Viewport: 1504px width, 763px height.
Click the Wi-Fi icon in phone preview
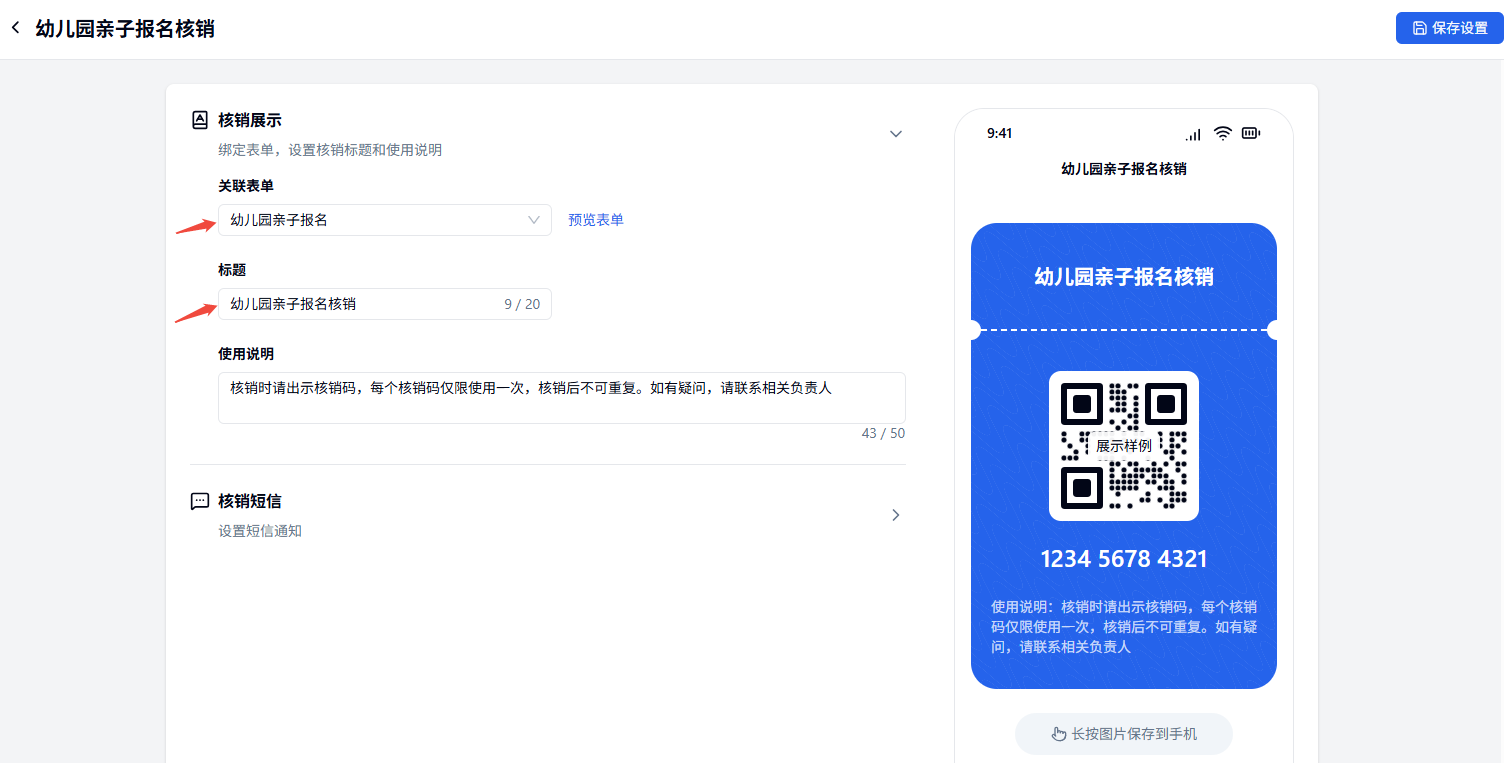pos(1222,133)
